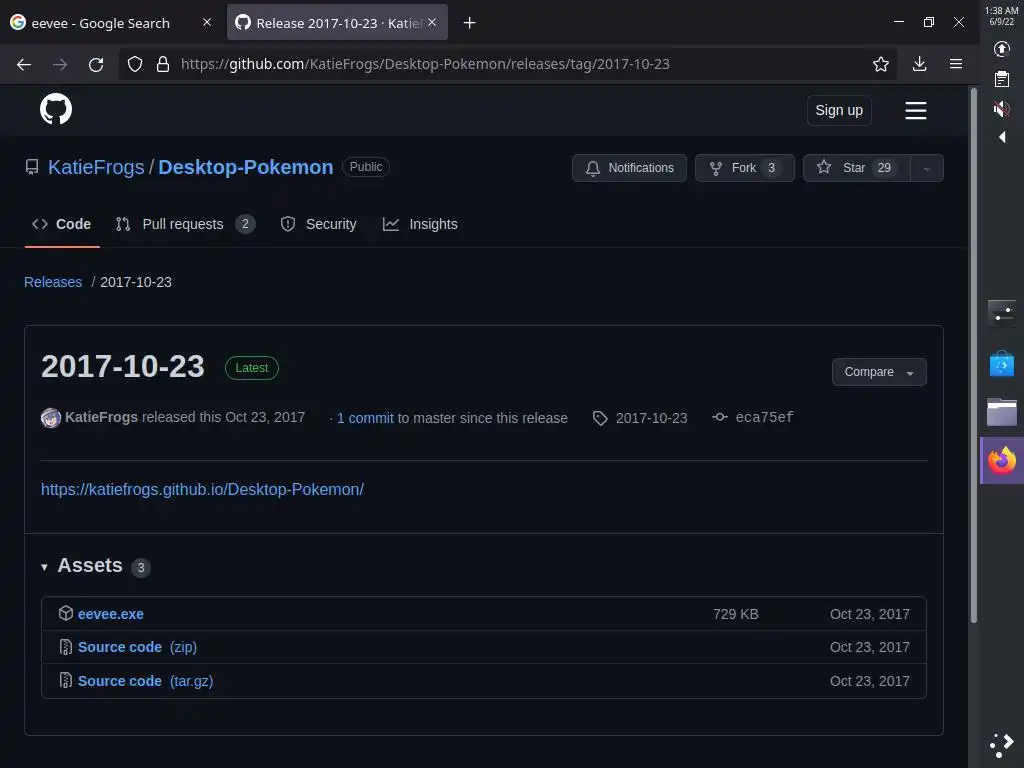This screenshot has height=768, width=1024.
Task: Click the commit icon beside eca75ef
Action: click(720, 417)
